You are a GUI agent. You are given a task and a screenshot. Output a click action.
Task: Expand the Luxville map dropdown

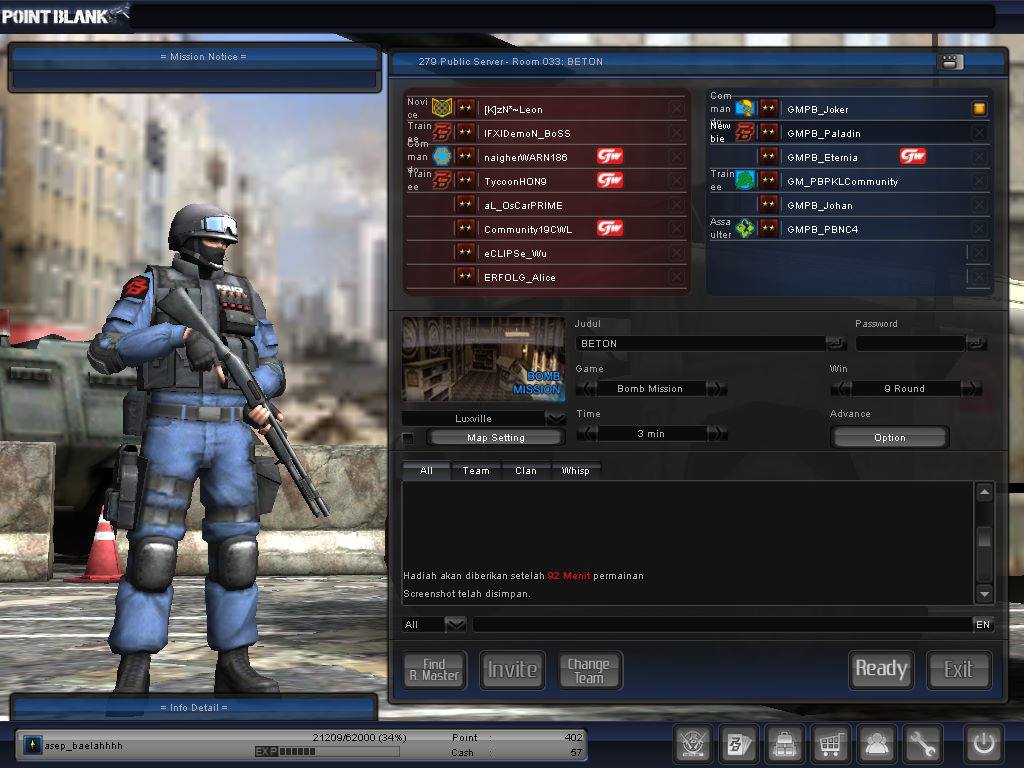(x=556, y=419)
